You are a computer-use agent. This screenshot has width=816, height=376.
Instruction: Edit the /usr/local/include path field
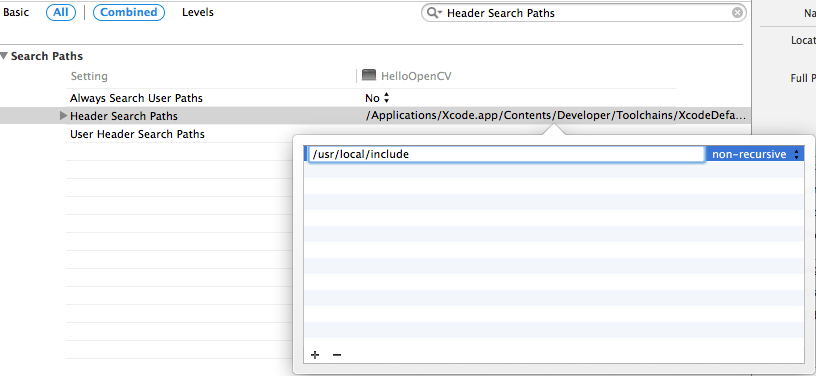pos(507,154)
